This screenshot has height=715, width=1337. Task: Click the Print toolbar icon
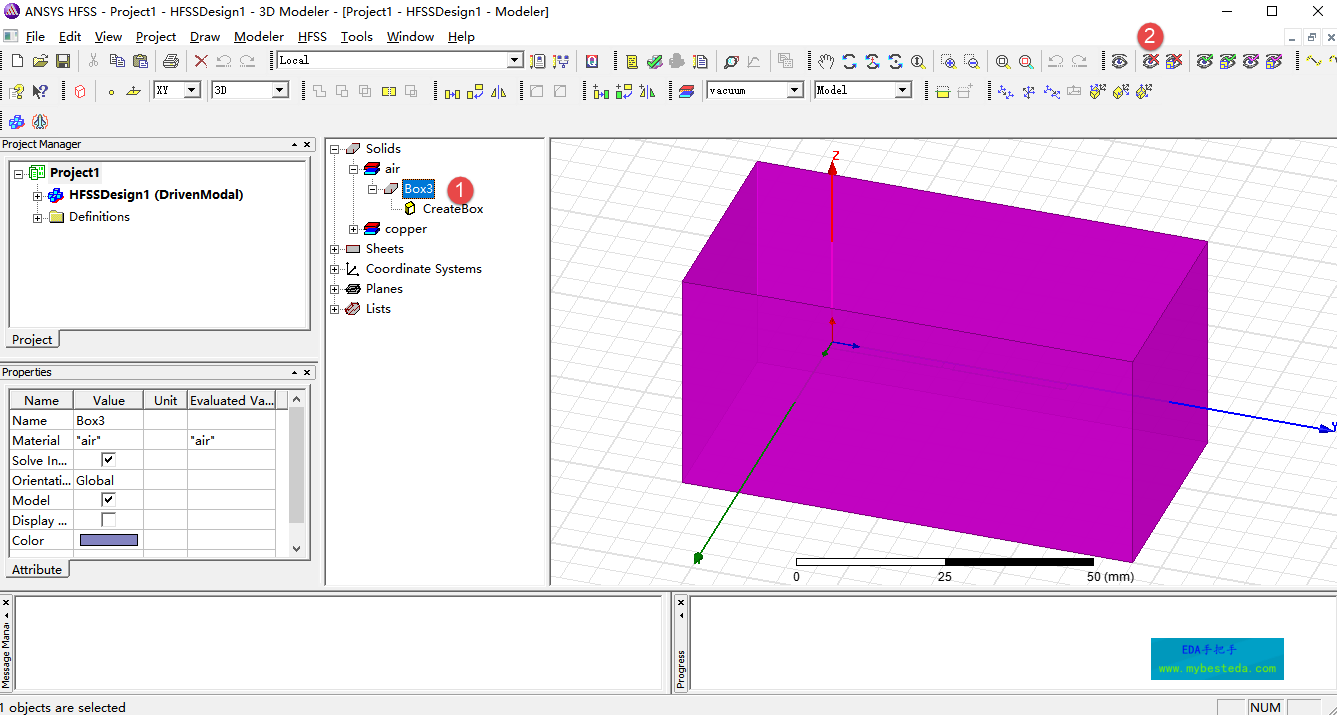pos(170,61)
